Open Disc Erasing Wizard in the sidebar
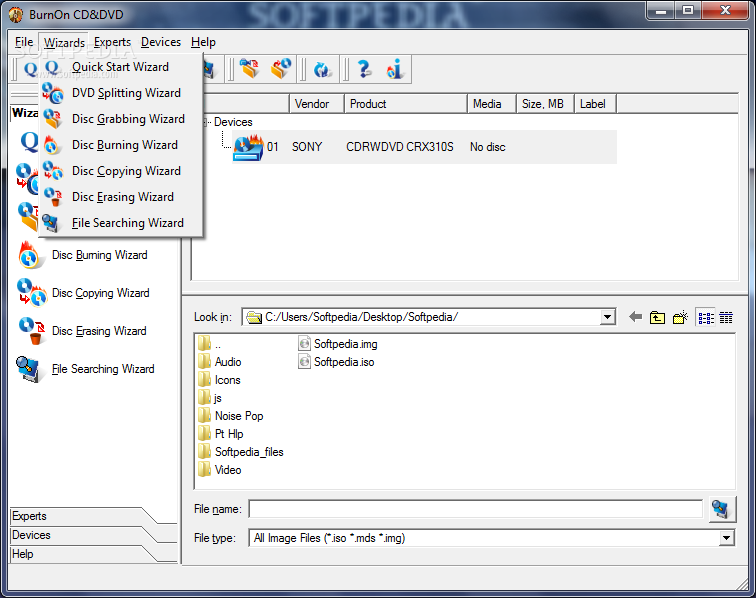756x598 pixels. click(x=82, y=331)
